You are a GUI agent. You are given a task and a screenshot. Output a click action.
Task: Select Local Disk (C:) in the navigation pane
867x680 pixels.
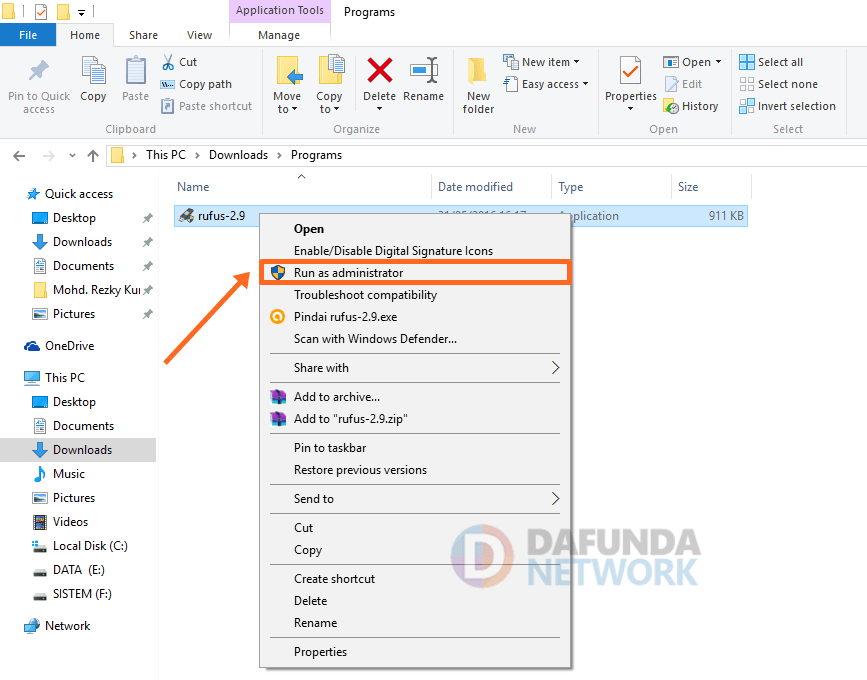tap(90, 546)
